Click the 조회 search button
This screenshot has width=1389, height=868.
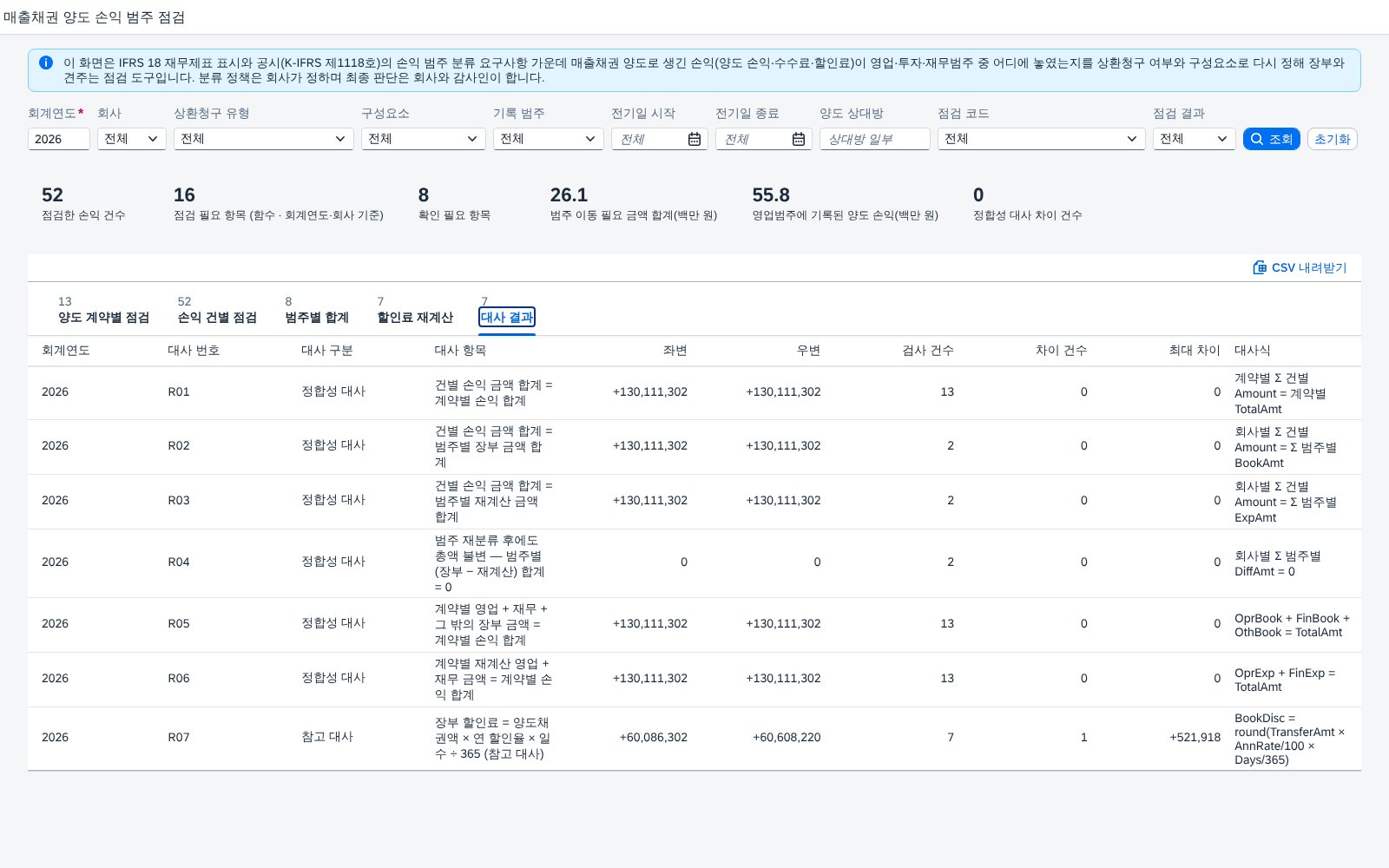pyautogui.click(x=1271, y=139)
